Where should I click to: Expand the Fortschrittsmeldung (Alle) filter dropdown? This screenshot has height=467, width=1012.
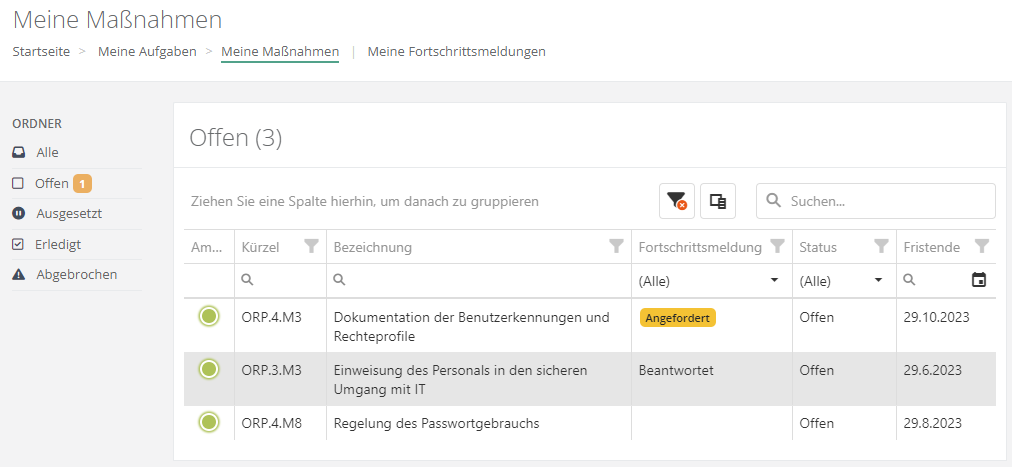point(774,280)
